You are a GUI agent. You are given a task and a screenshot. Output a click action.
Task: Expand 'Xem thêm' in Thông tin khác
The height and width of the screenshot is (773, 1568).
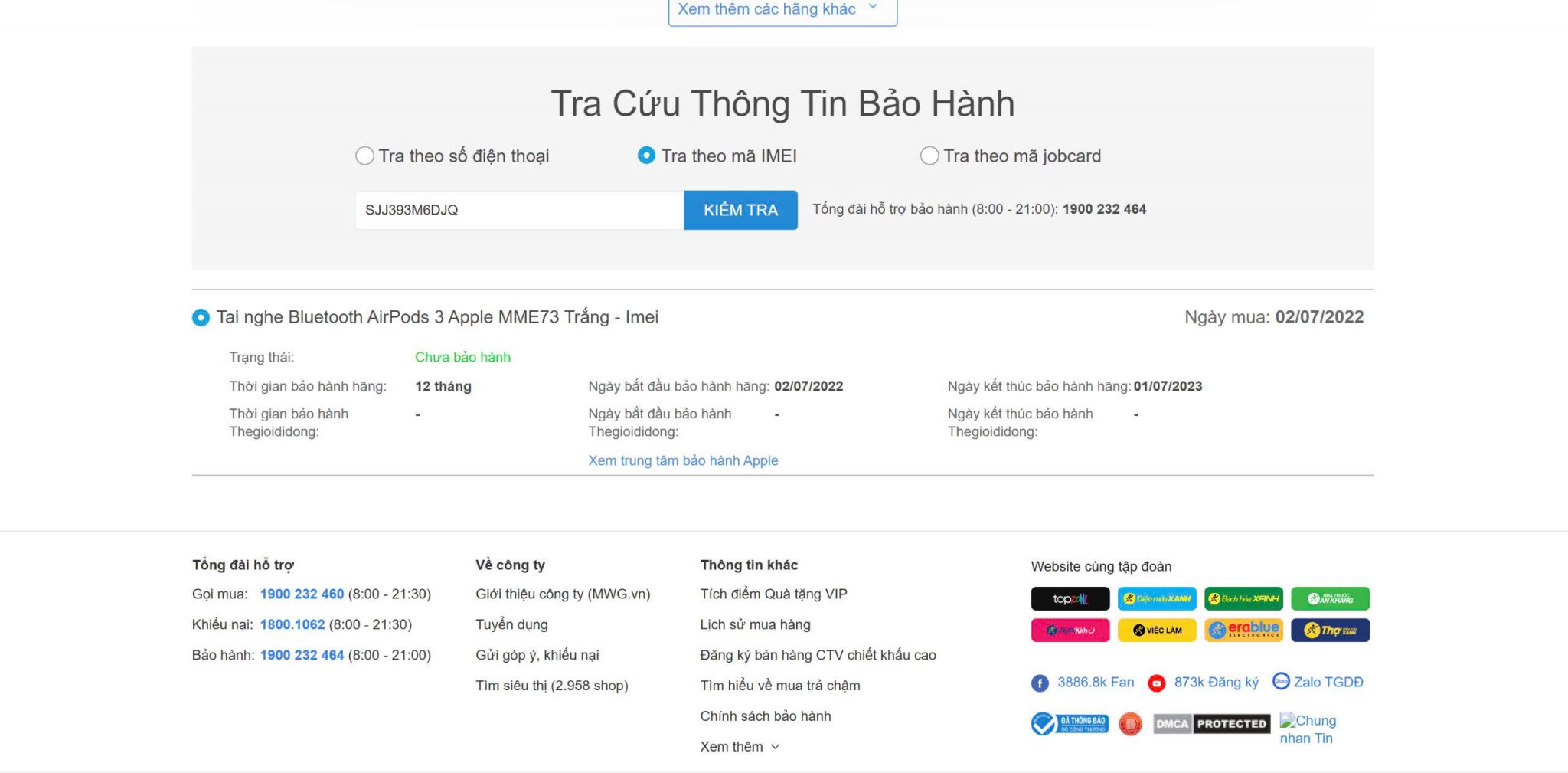coord(739,746)
